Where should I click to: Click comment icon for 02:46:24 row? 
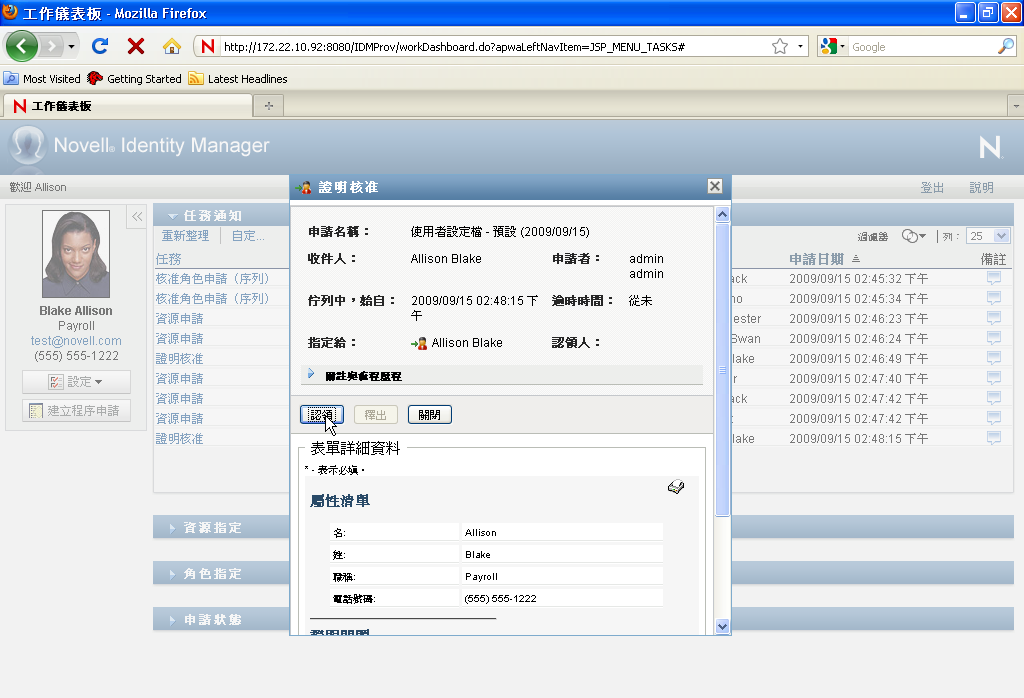click(994, 338)
